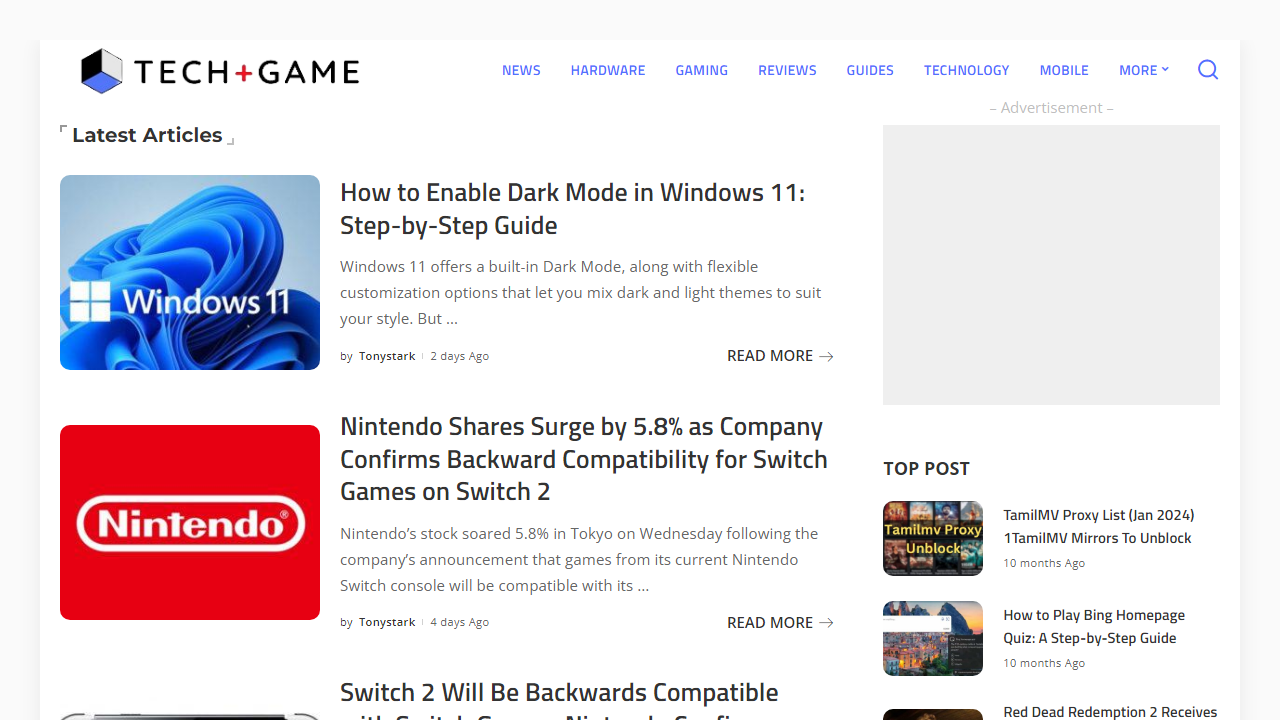Click the Nintendo logo thumbnail

[189, 522]
